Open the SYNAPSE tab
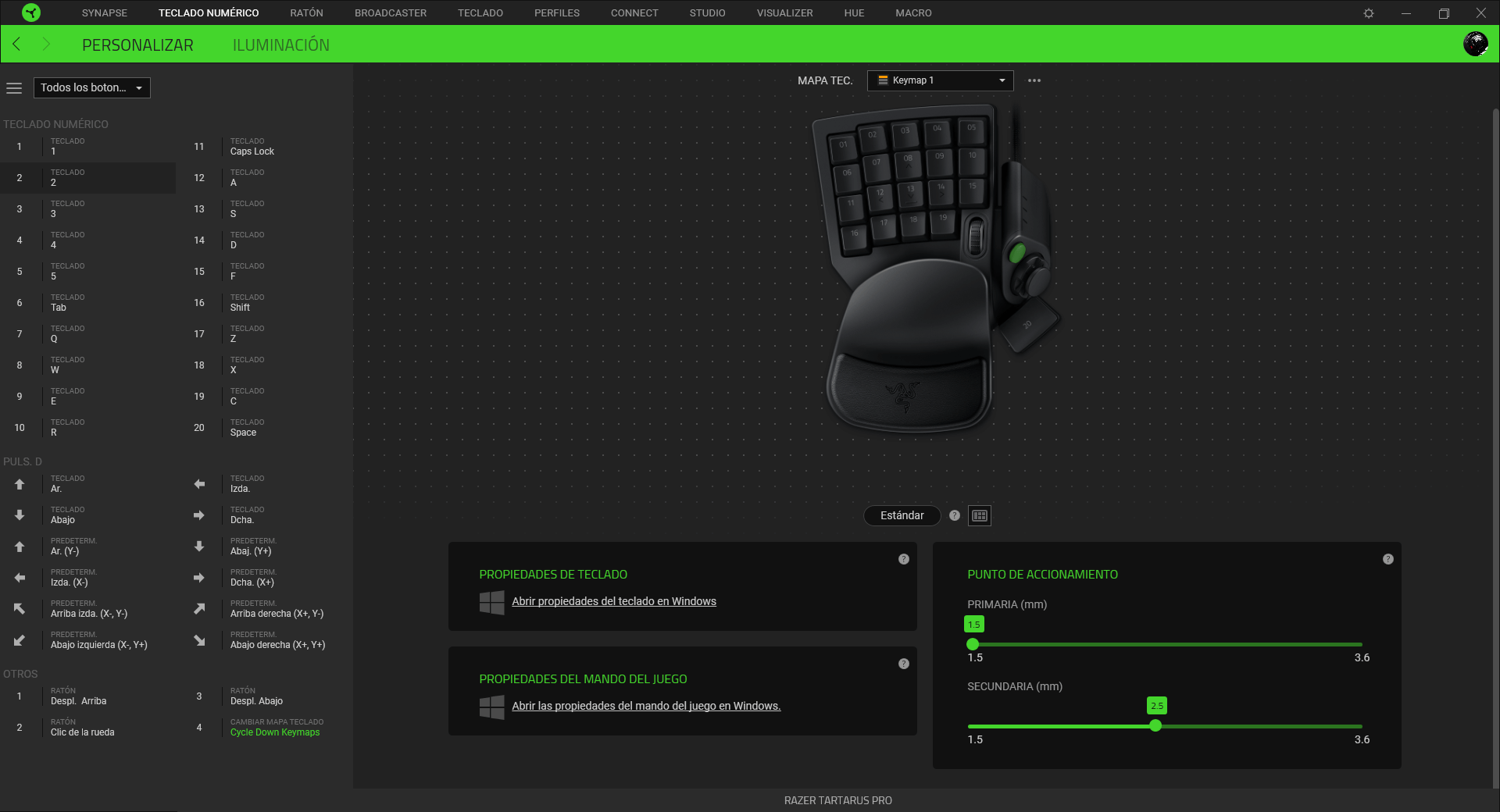Image resolution: width=1500 pixels, height=812 pixels. point(104,13)
